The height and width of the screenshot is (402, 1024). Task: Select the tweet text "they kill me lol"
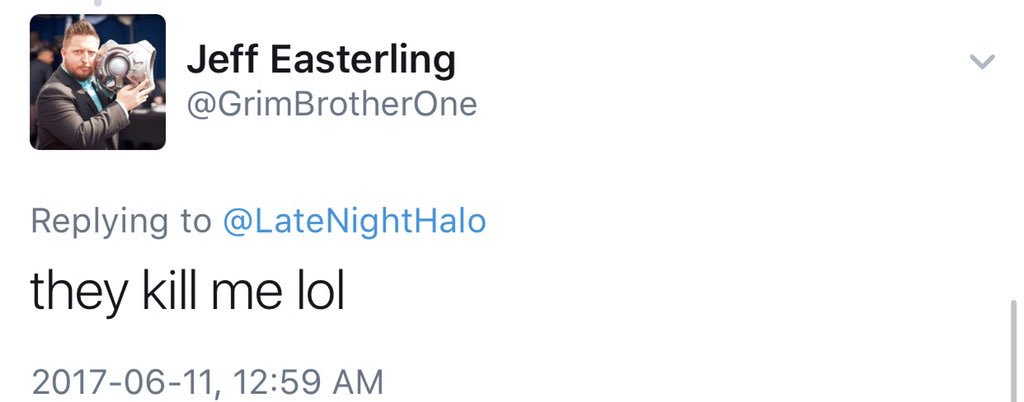187,291
